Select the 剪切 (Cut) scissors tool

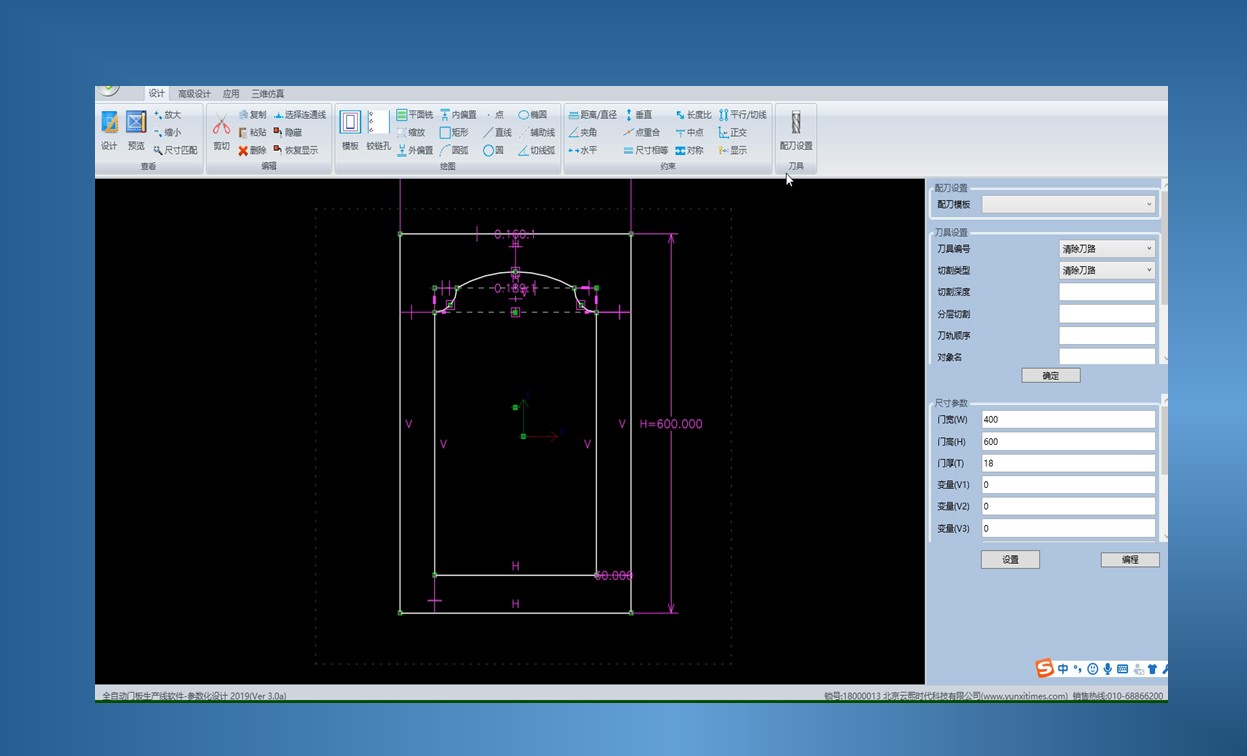(x=221, y=125)
